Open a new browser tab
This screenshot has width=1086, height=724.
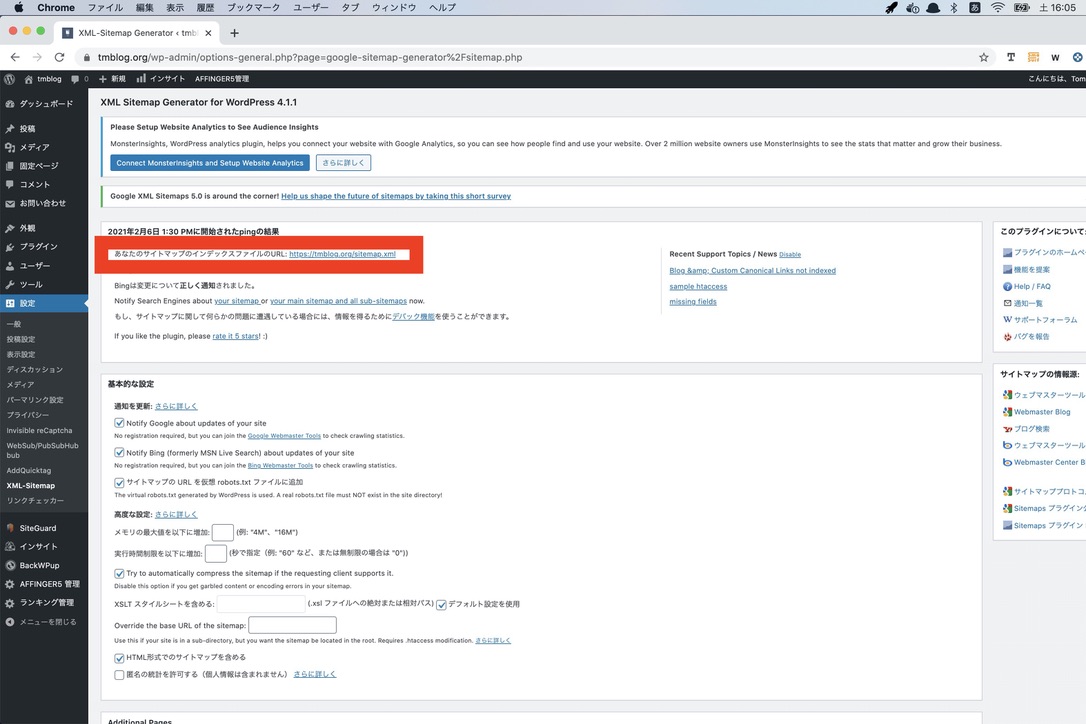click(234, 33)
